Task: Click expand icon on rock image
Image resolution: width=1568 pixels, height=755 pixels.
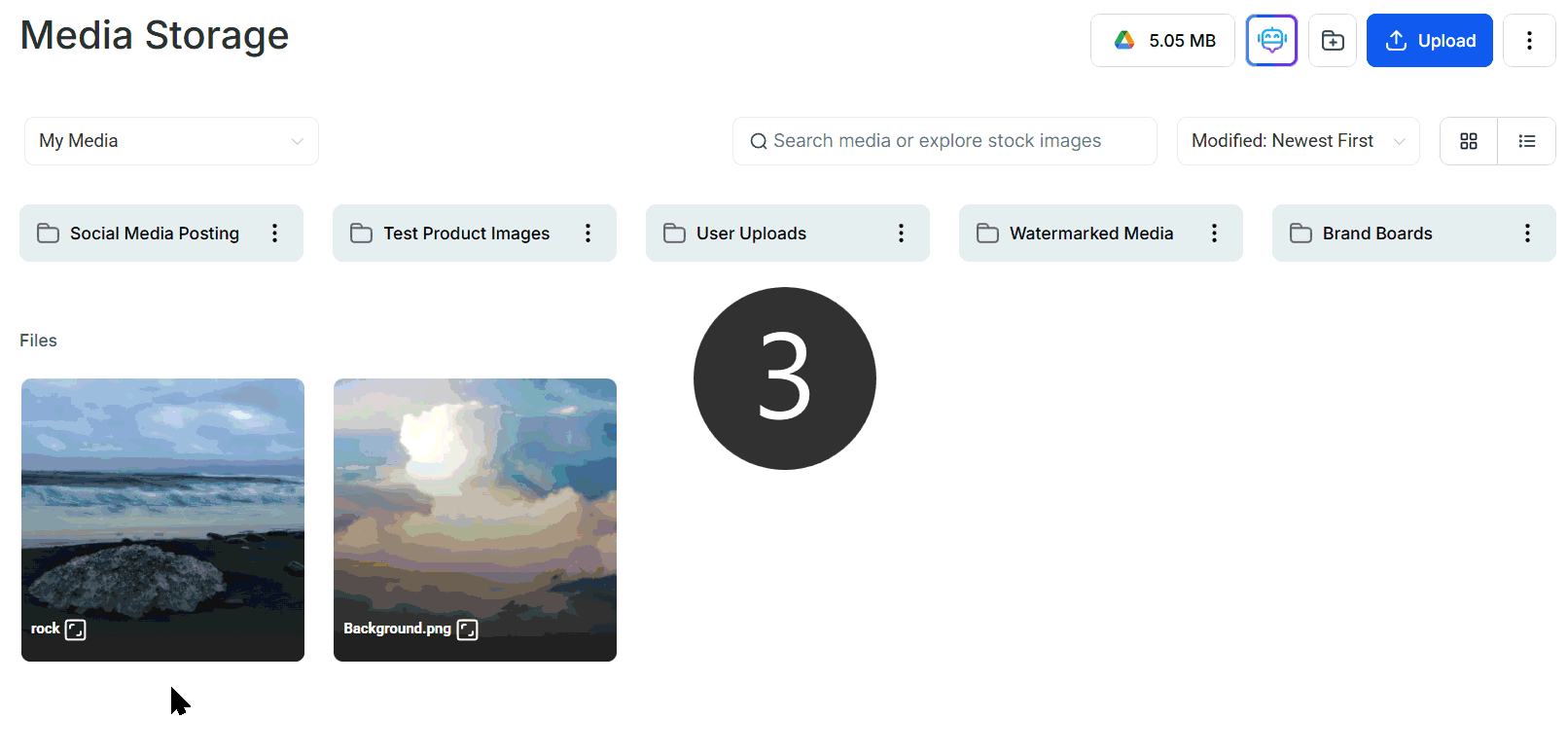Action: coord(76,629)
